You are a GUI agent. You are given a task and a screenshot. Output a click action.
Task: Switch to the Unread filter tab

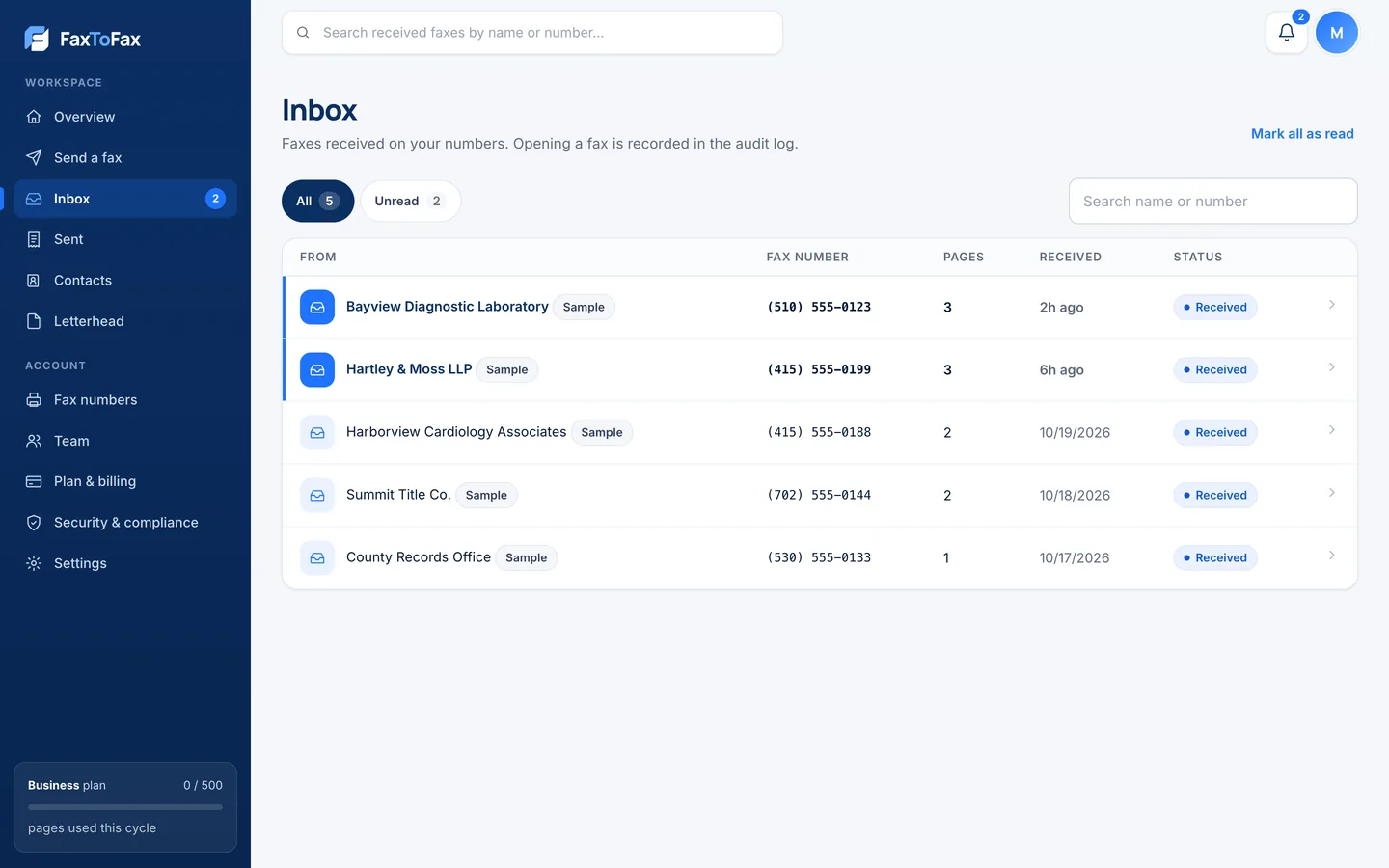tap(410, 202)
